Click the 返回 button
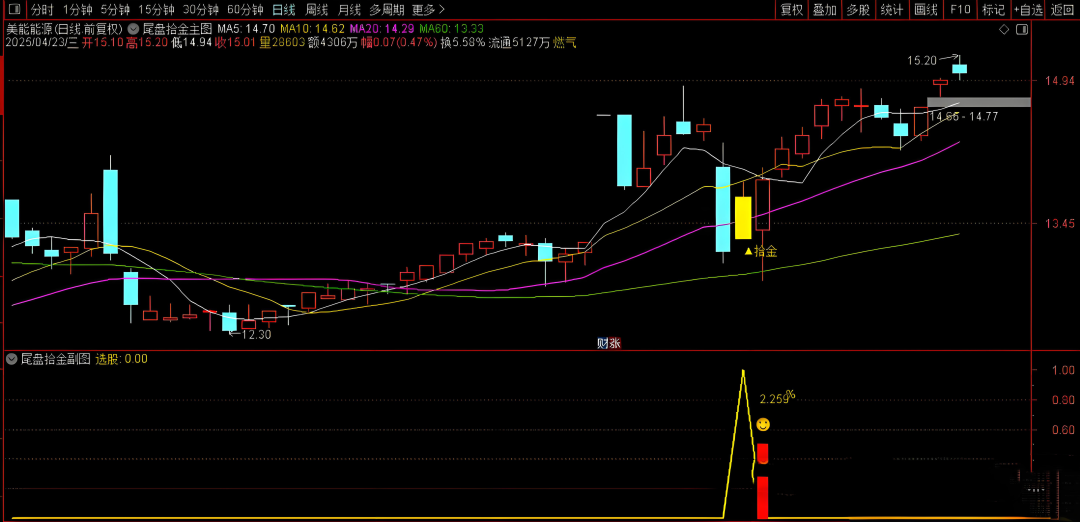Screen dimensions: 1080x522 coord(1062,10)
